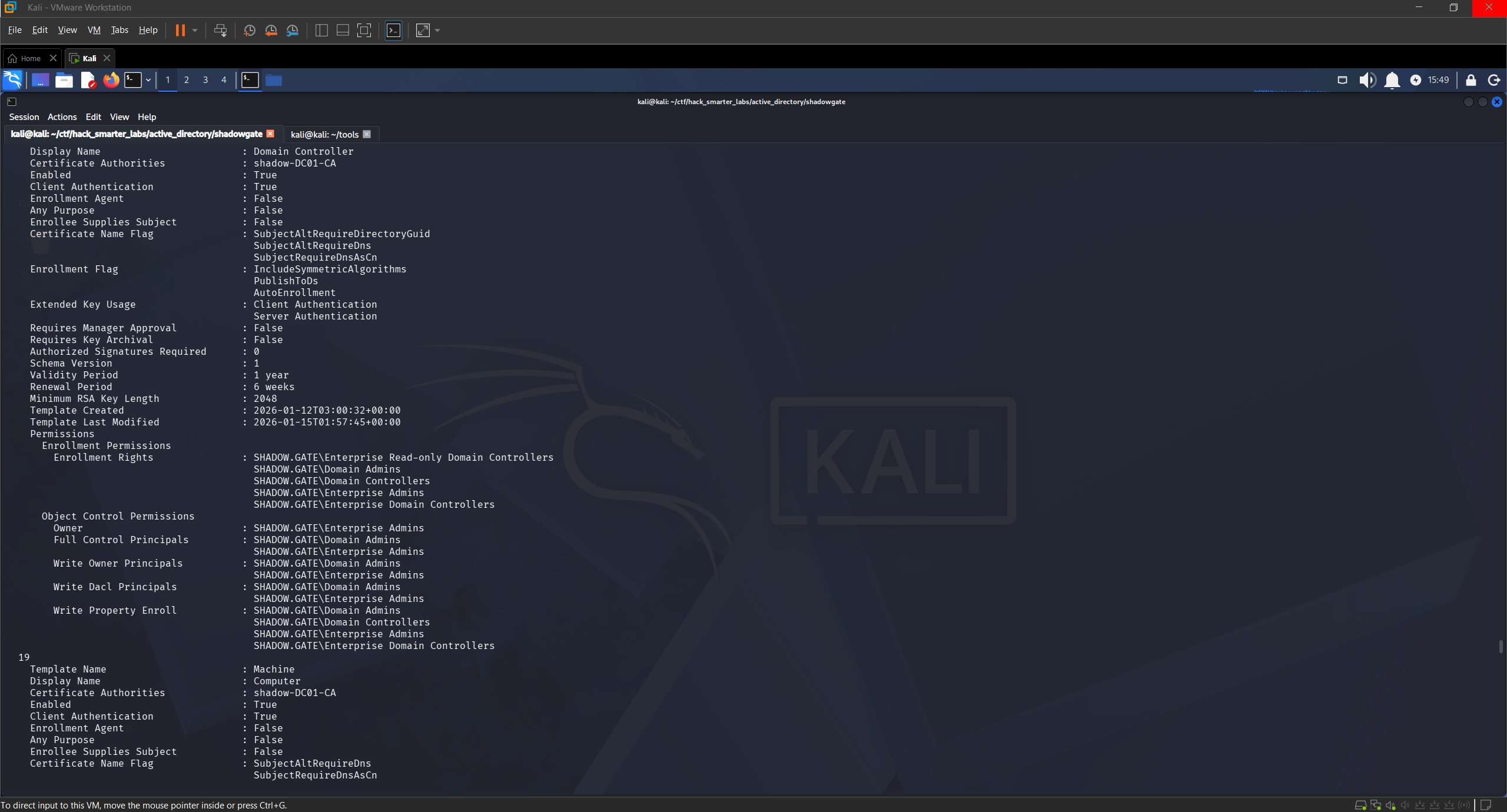This screenshot has width=1507, height=812.
Task: Click the terminal vertical scrollbar thumb
Action: (x=1501, y=647)
